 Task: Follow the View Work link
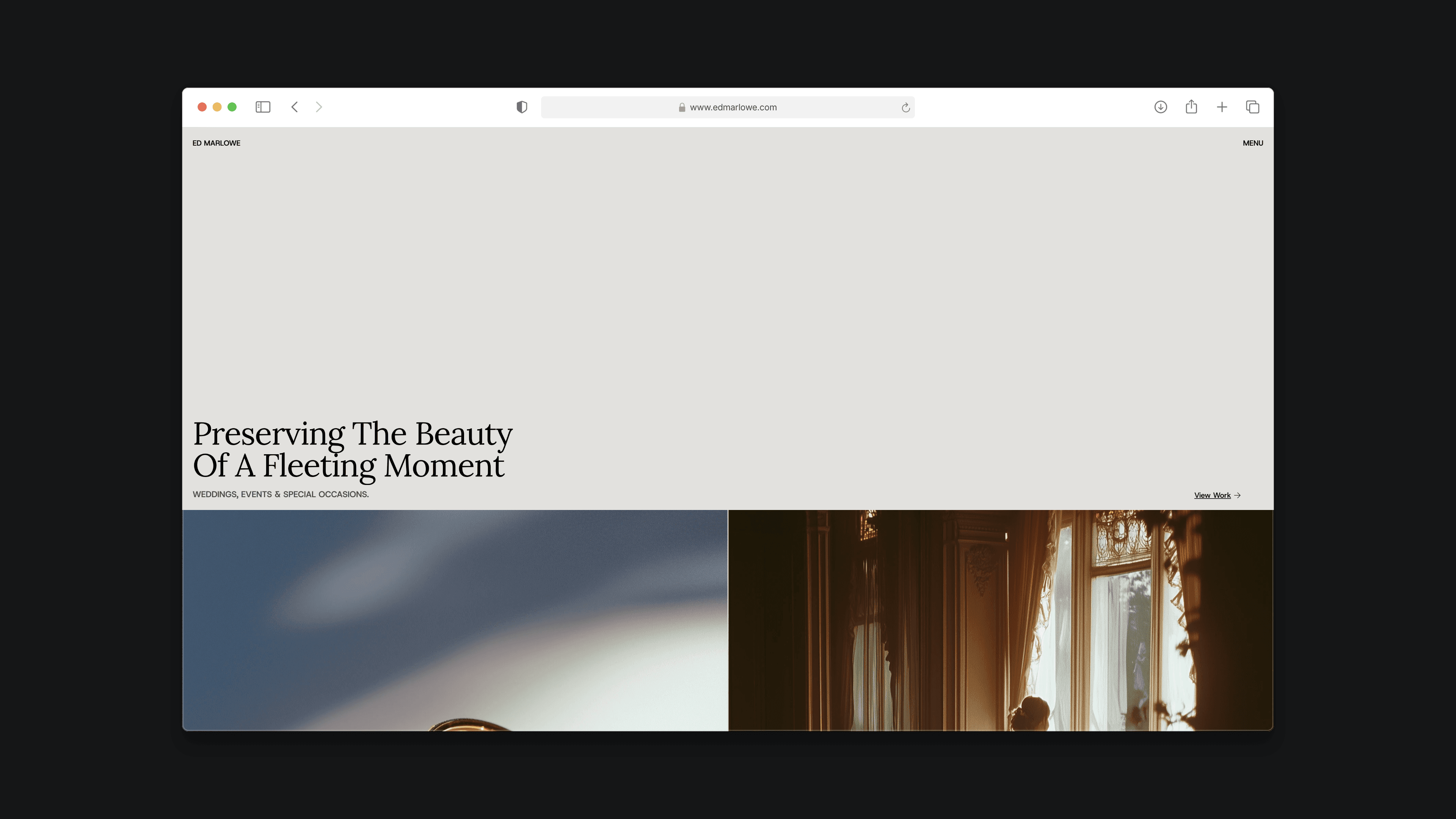pos(1212,495)
